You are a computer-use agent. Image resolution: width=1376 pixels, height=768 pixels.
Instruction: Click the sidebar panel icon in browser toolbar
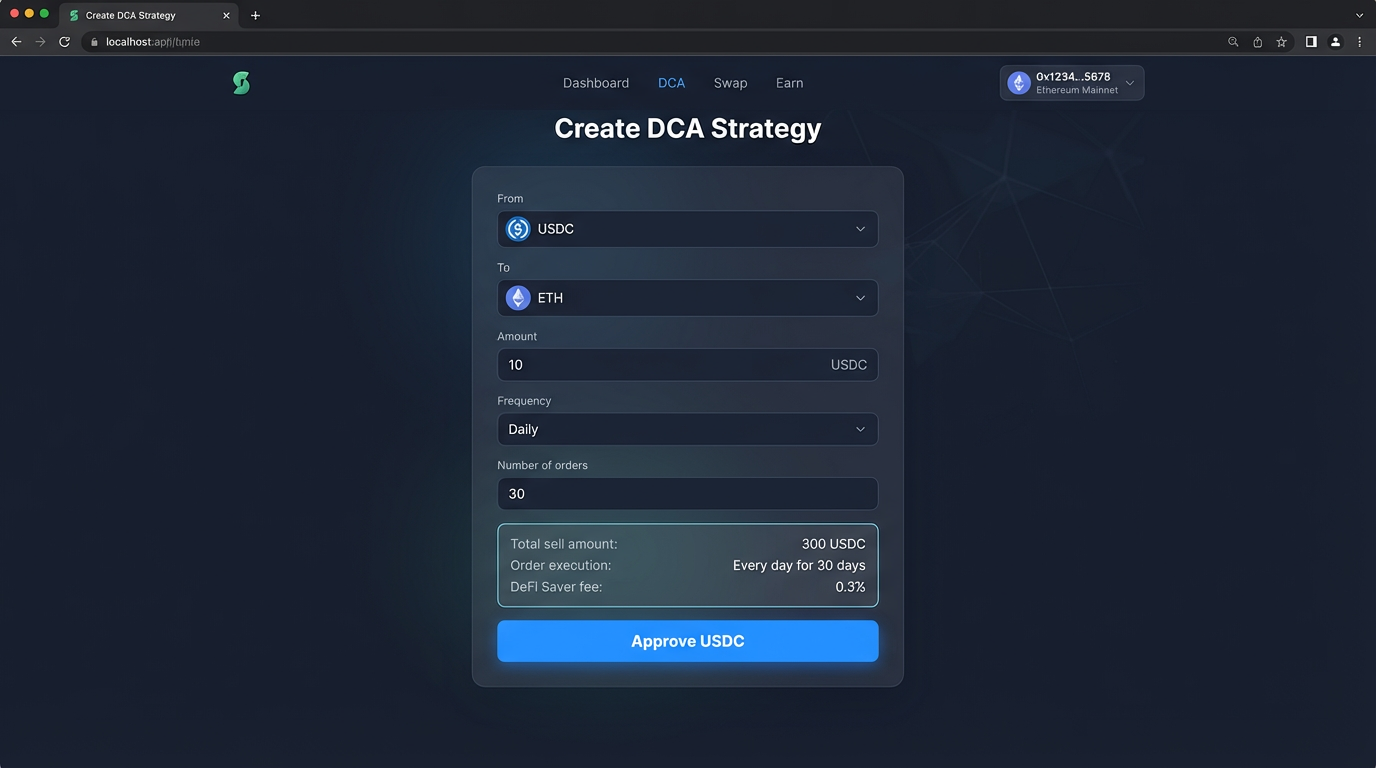tap(1311, 41)
